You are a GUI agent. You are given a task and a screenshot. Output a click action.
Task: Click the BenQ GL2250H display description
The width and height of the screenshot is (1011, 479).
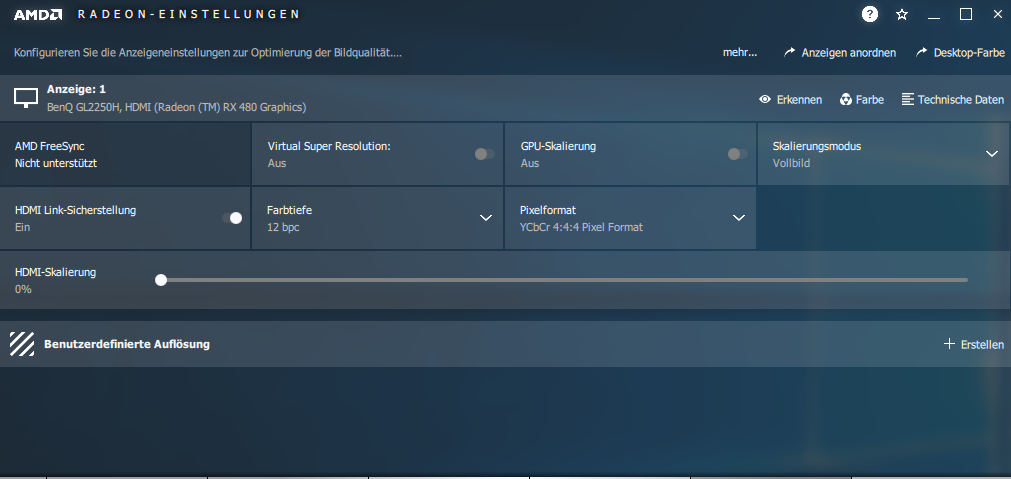coord(177,107)
